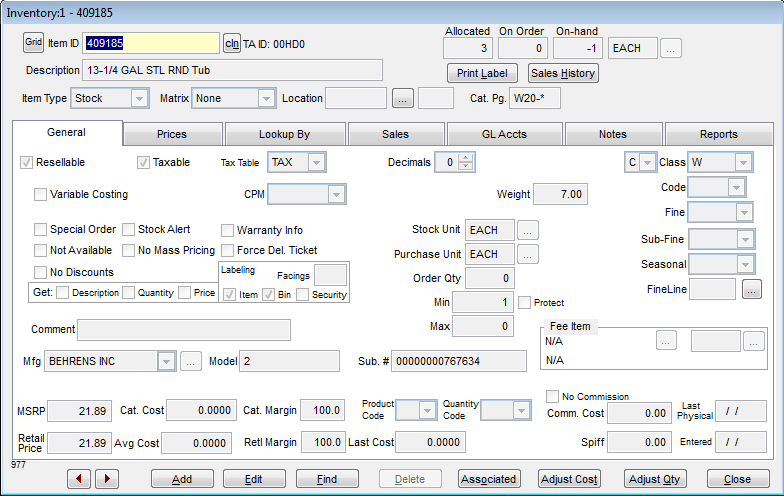Enable the No Commission checkbox
784x496 pixels.
click(552, 396)
